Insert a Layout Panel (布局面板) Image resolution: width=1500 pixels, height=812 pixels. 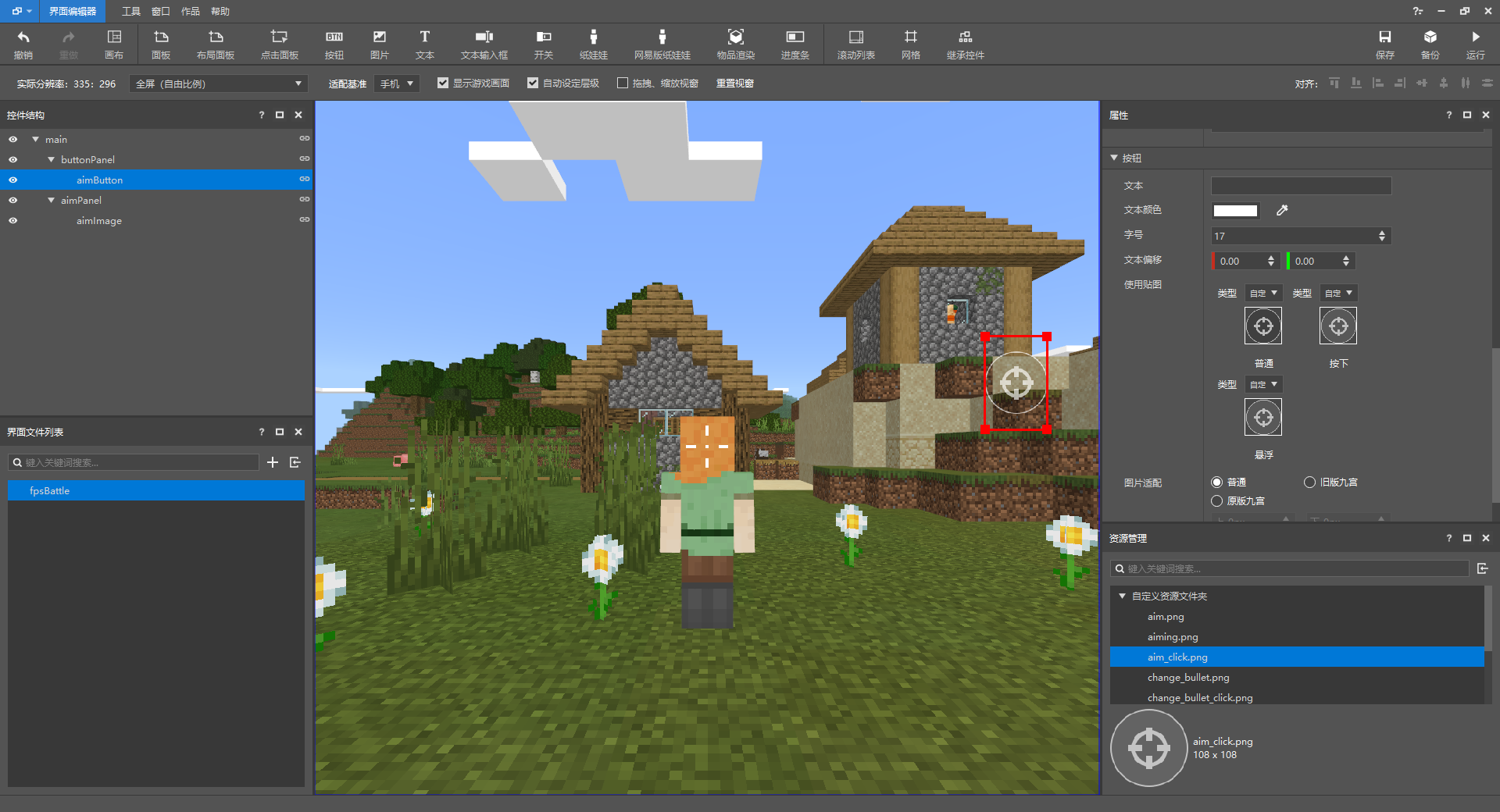point(216,45)
